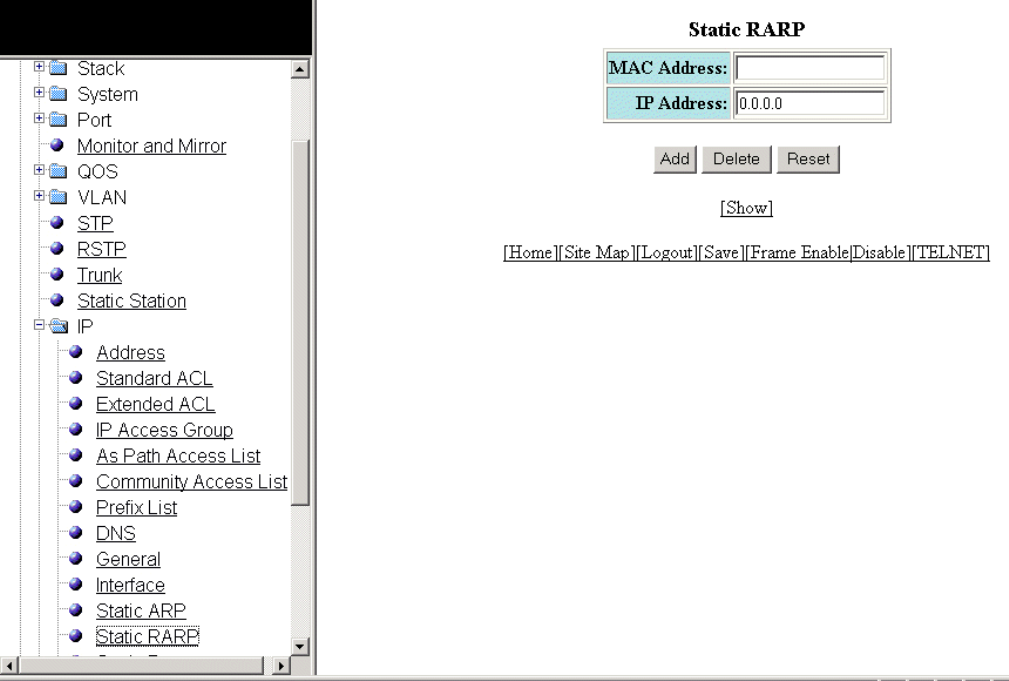Open the IP Access Group link
The height and width of the screenshot is (681, 1009).
coord(164,430)
